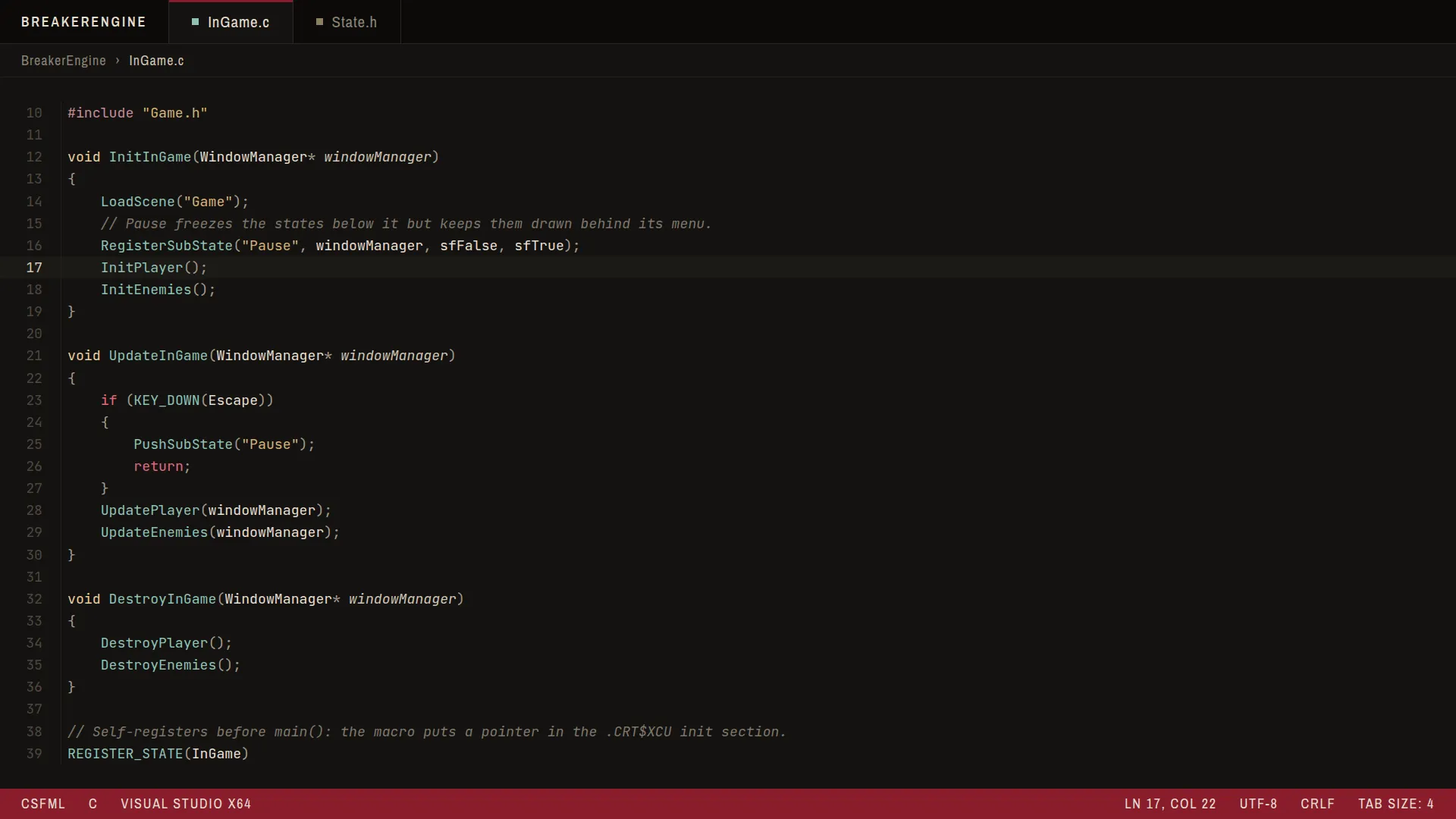Click the Self-registers comment on line 38

[427, 732]
